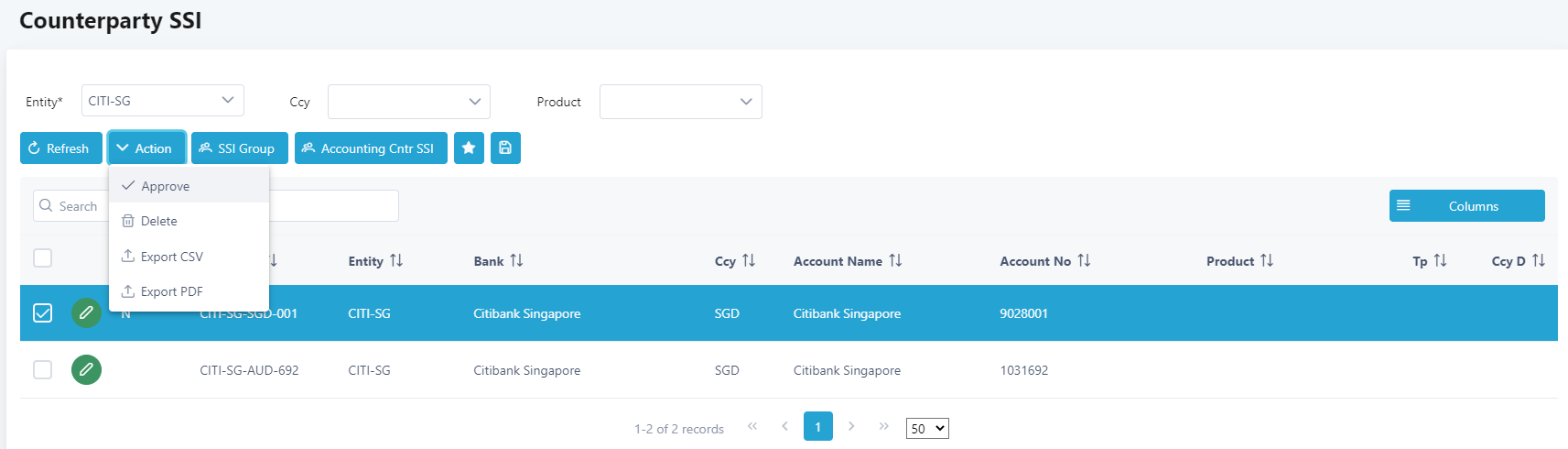The image size is (1568, 449).
Task: Open the Product filter dropdown
Action: click(680, 102)
